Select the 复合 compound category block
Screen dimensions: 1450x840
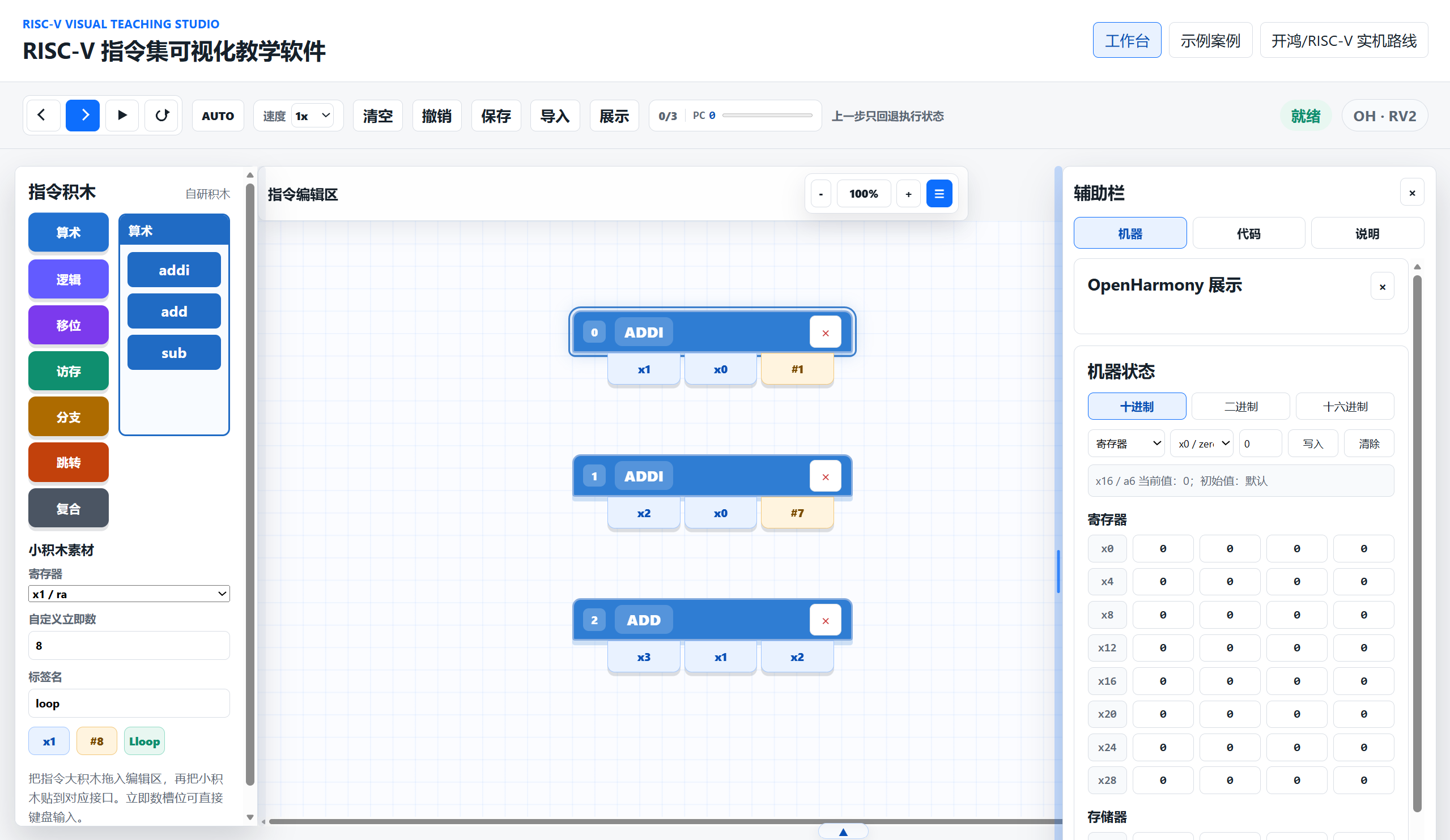click(69, 509)
